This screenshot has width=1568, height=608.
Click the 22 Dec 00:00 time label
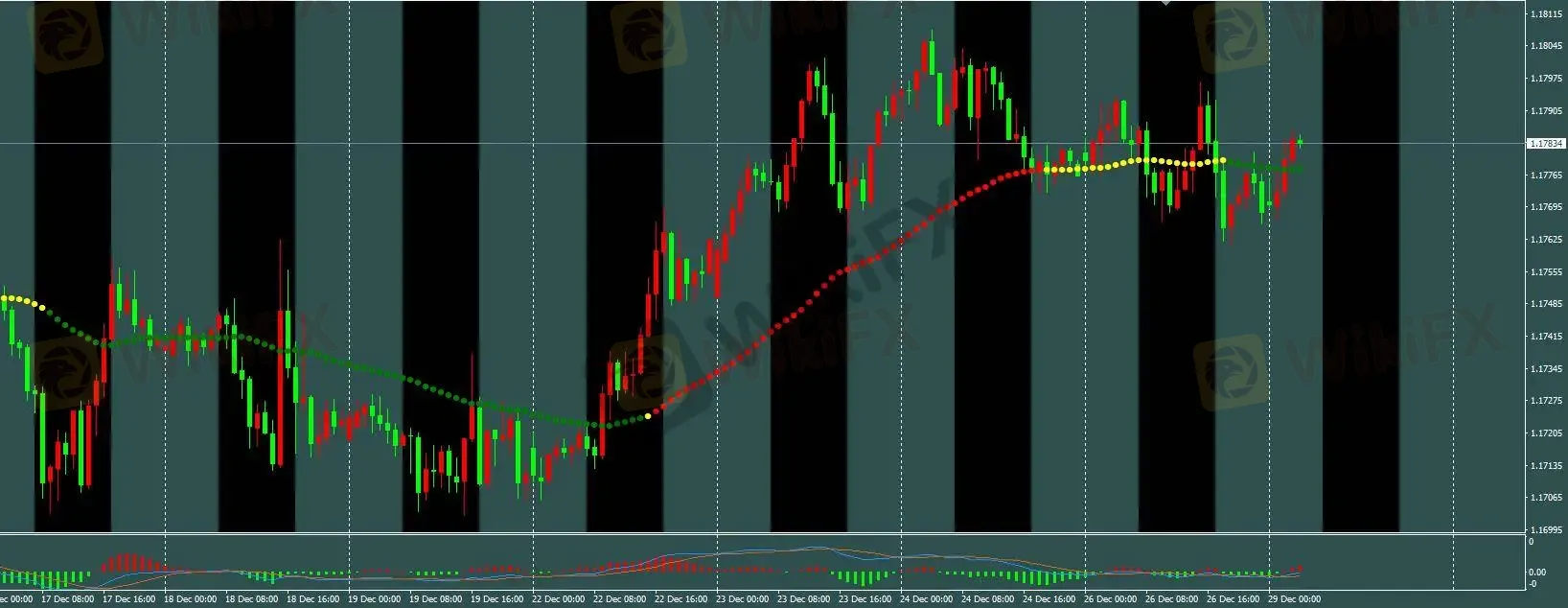click(x=558, y=599)
